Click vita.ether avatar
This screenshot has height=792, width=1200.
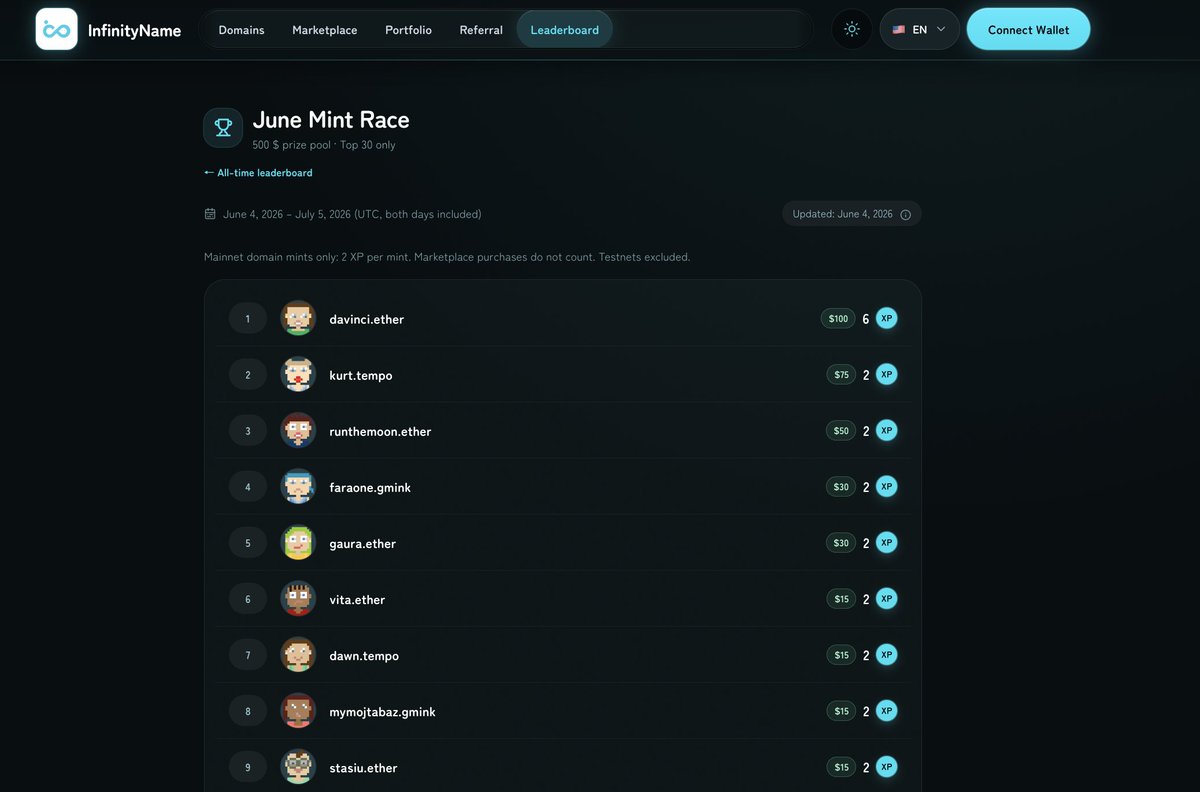click(298, 599)
